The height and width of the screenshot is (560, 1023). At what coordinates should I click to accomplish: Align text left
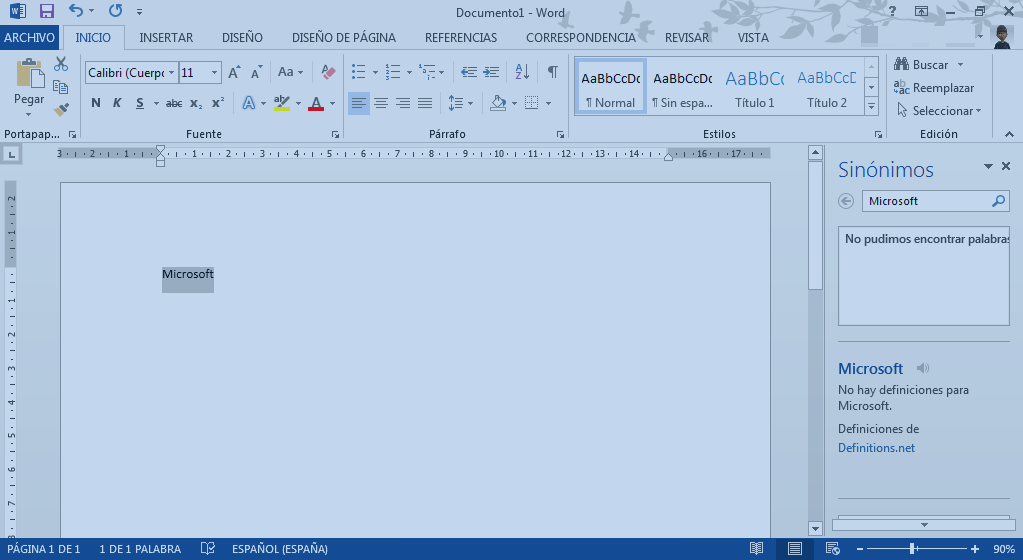coord(358,103)
